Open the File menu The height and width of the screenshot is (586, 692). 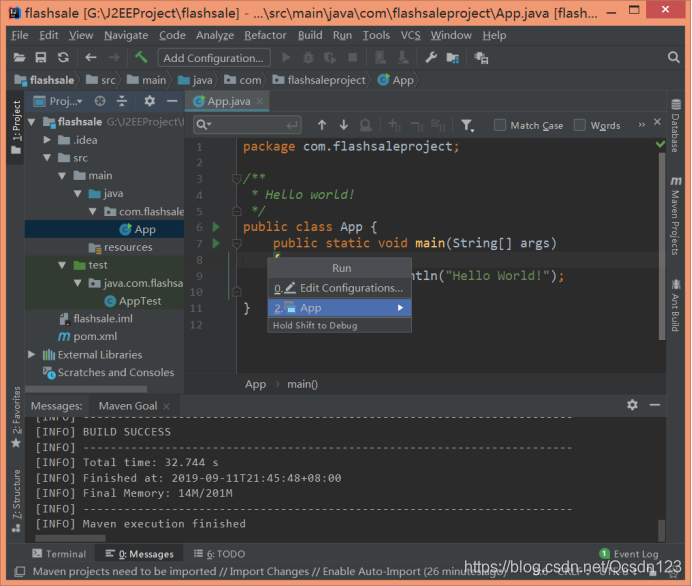20,35
